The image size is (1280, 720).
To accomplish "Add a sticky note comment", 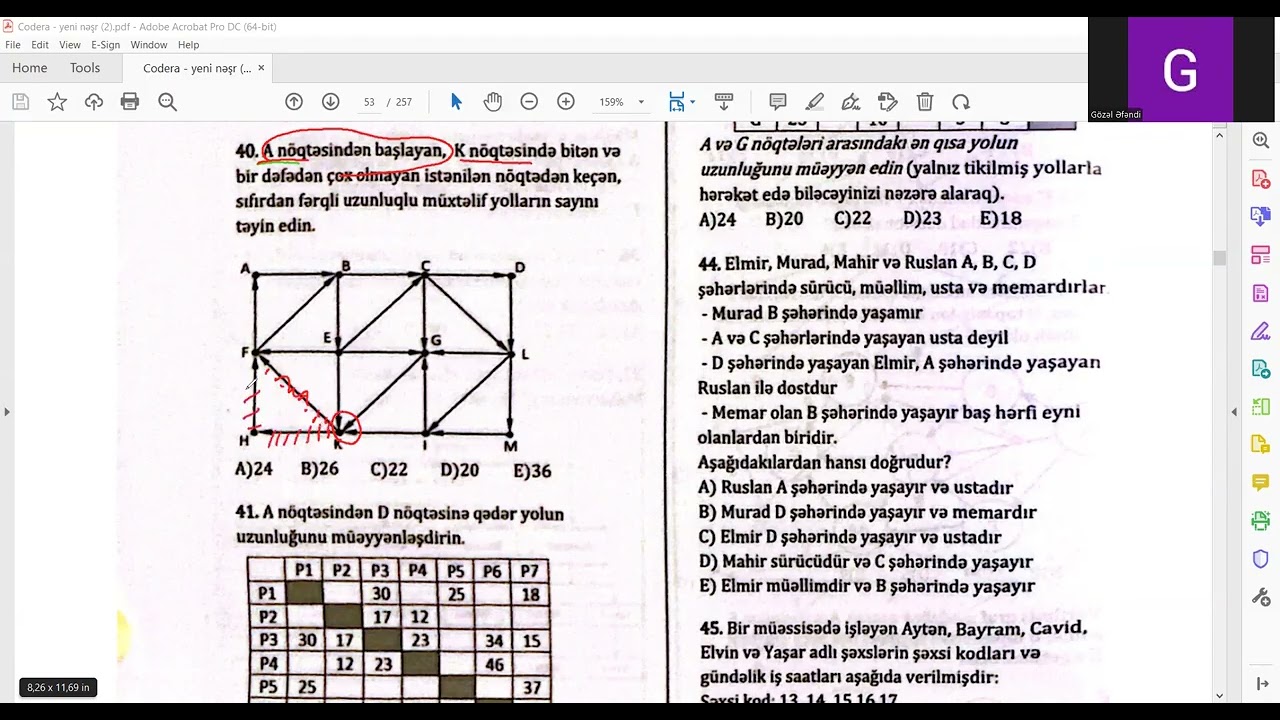I will coord(777,101).
